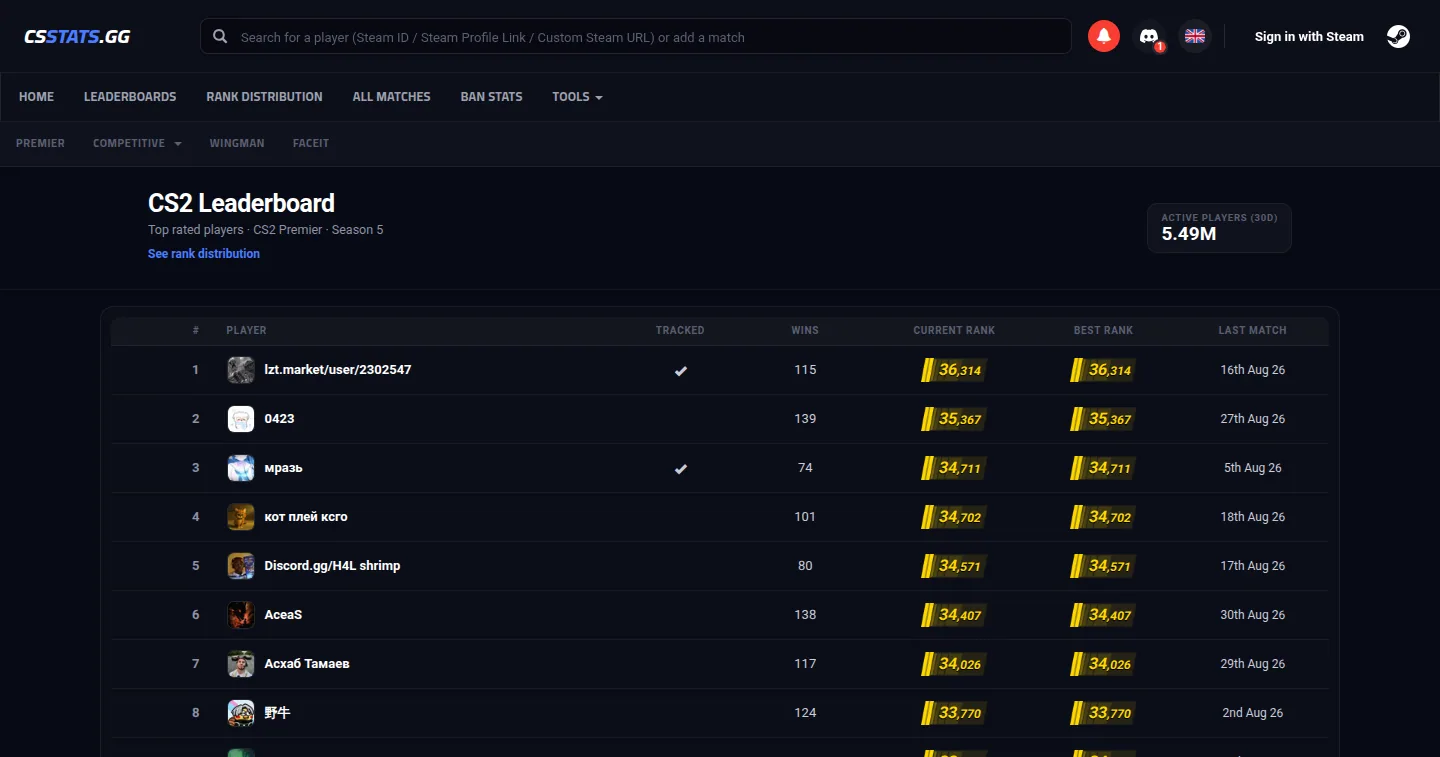Open the Leaderboards menu item
Image resolution: width=1440 pixels, height=757 pixels.
[130, 97]
